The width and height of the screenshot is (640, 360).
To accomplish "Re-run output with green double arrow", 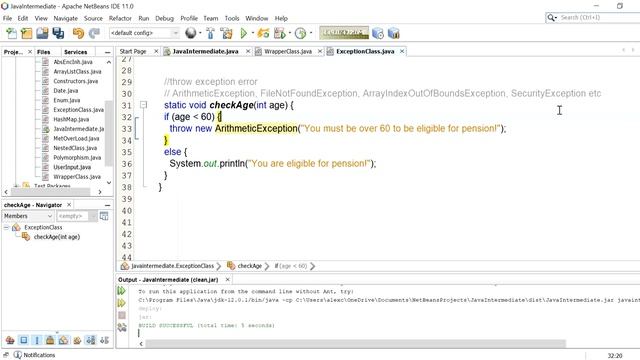I will 122,291.
